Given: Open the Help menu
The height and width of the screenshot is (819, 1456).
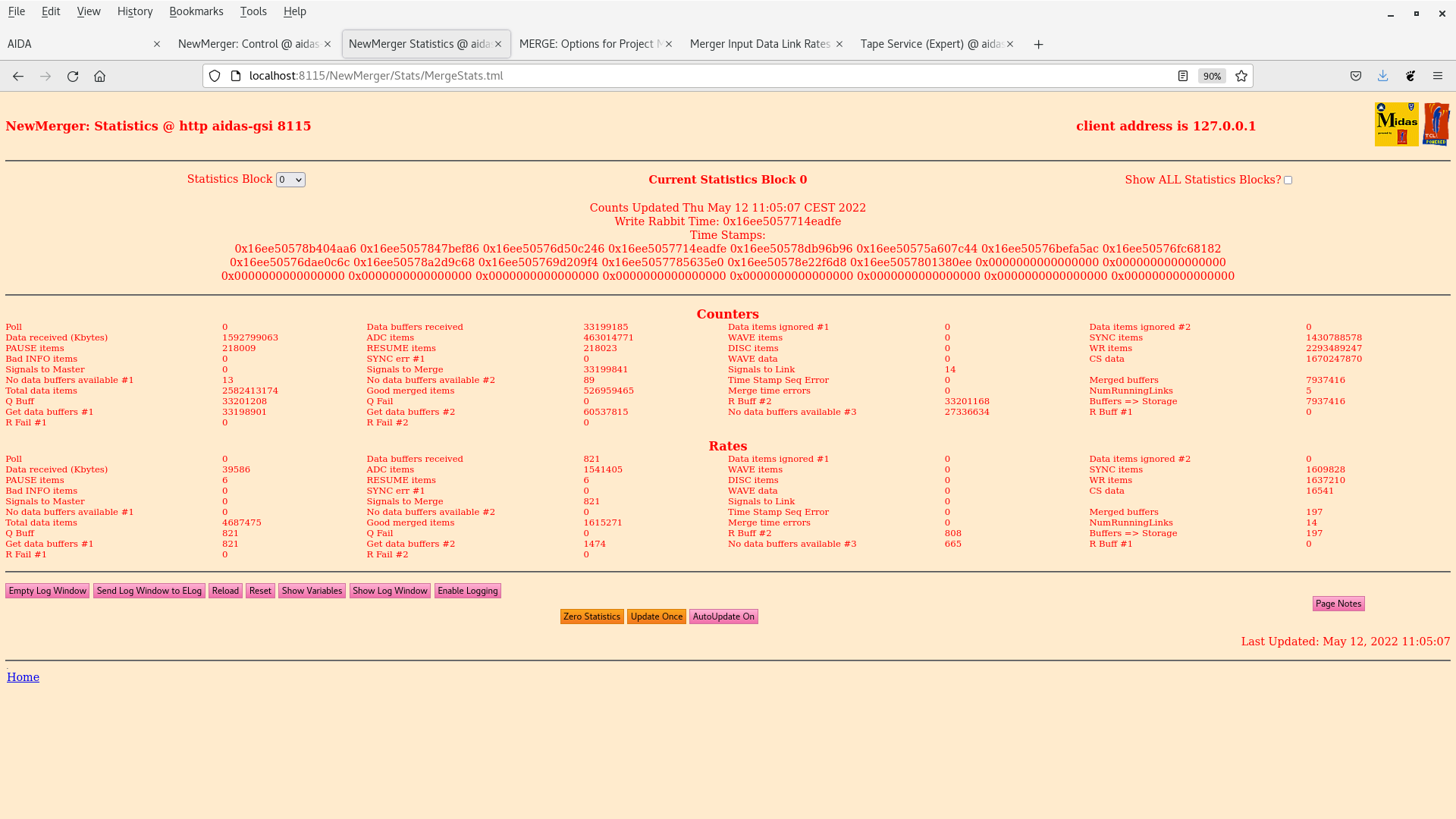Looking at the screenshot, I should (294, 11).
